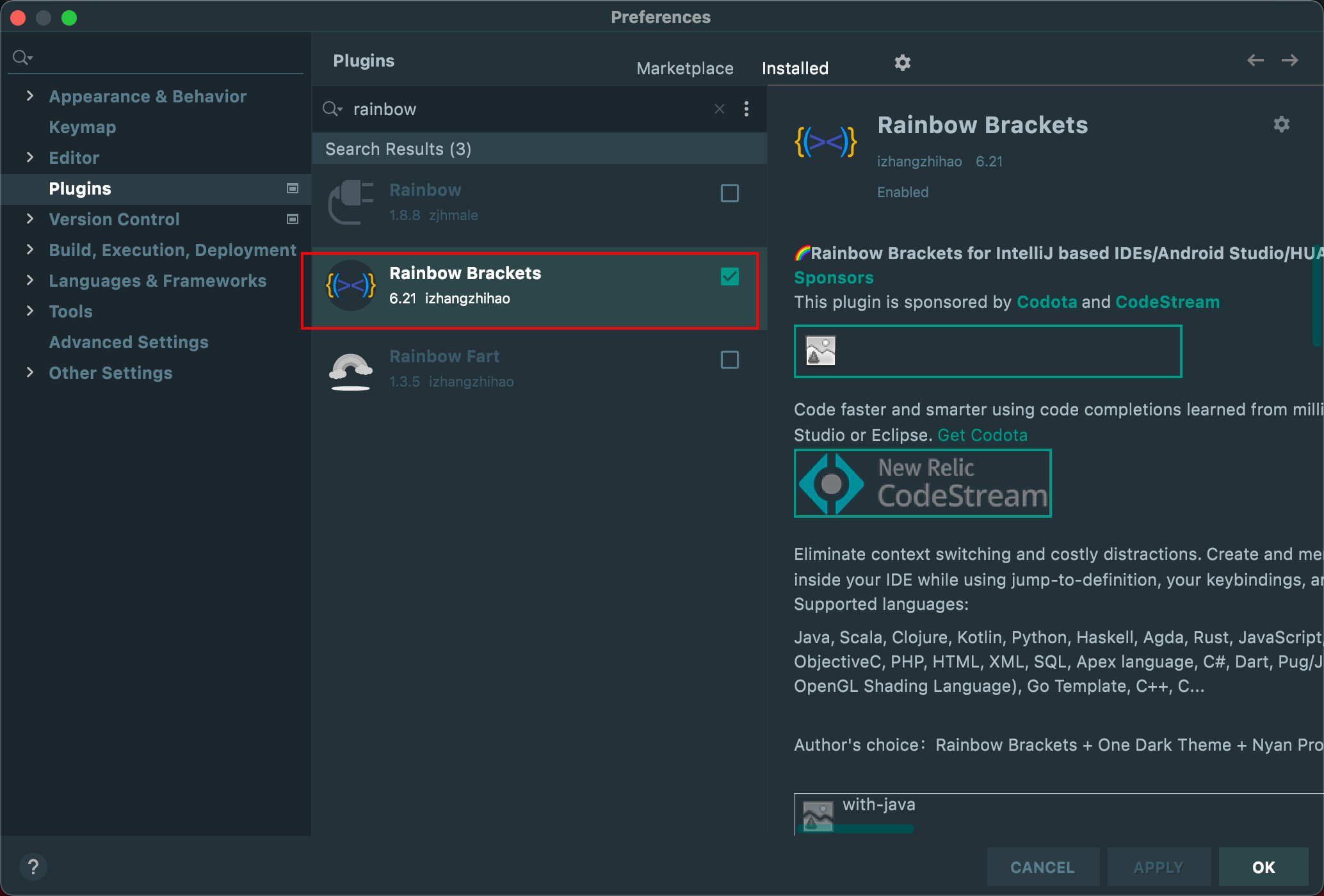Enable the Rainbow plugin checkbox
This screenshot has height=896, width=1324.
pyautogui.click(x=729, y=193)
